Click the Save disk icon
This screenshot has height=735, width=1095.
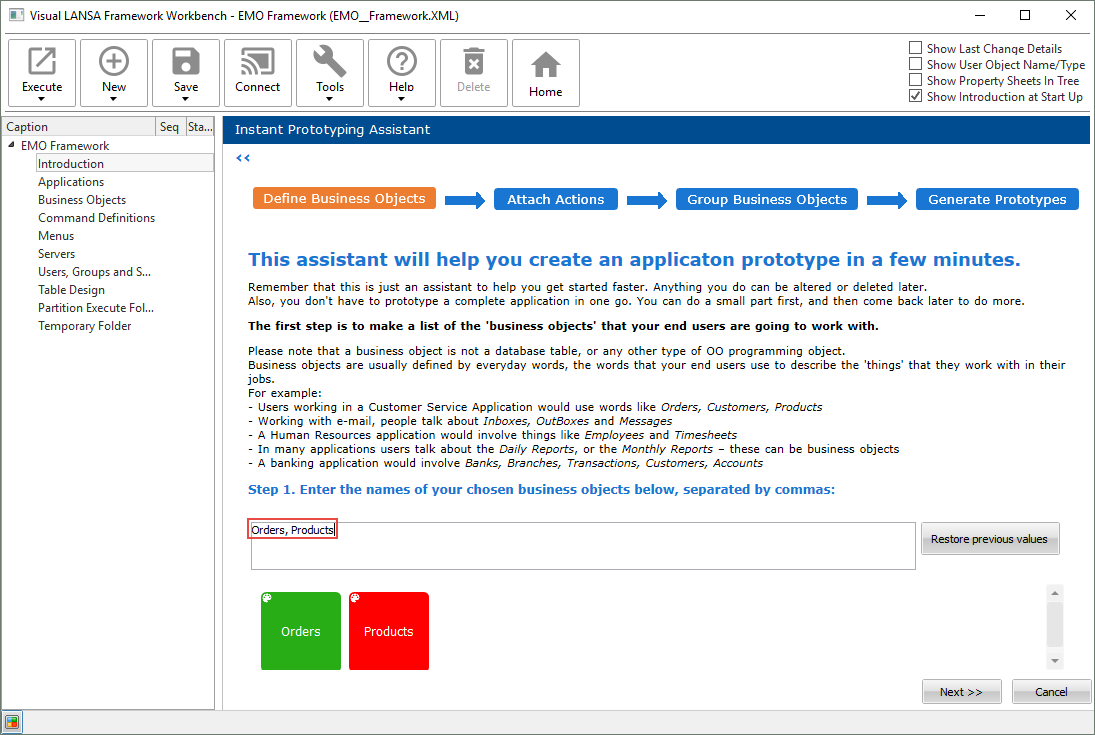tap(186, 61)
